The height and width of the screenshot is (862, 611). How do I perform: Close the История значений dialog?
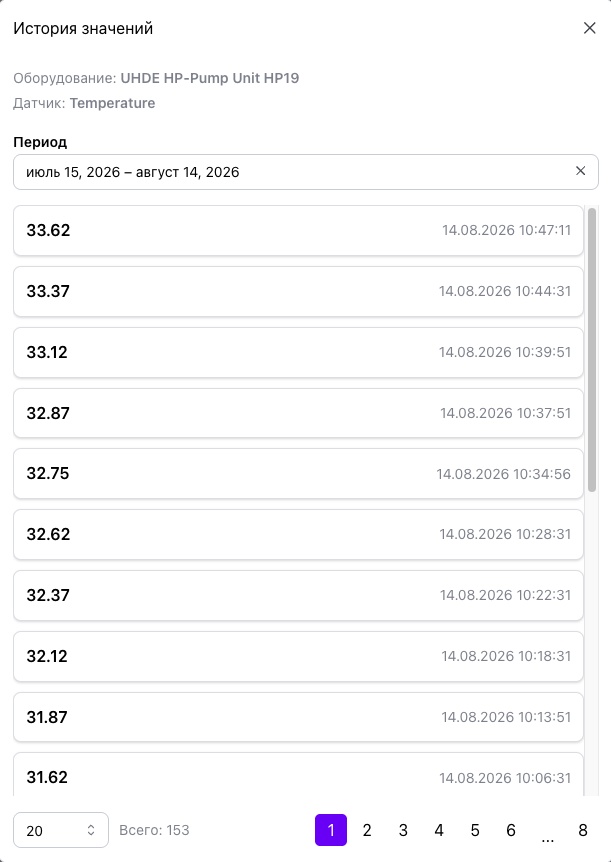coord(590,28)
